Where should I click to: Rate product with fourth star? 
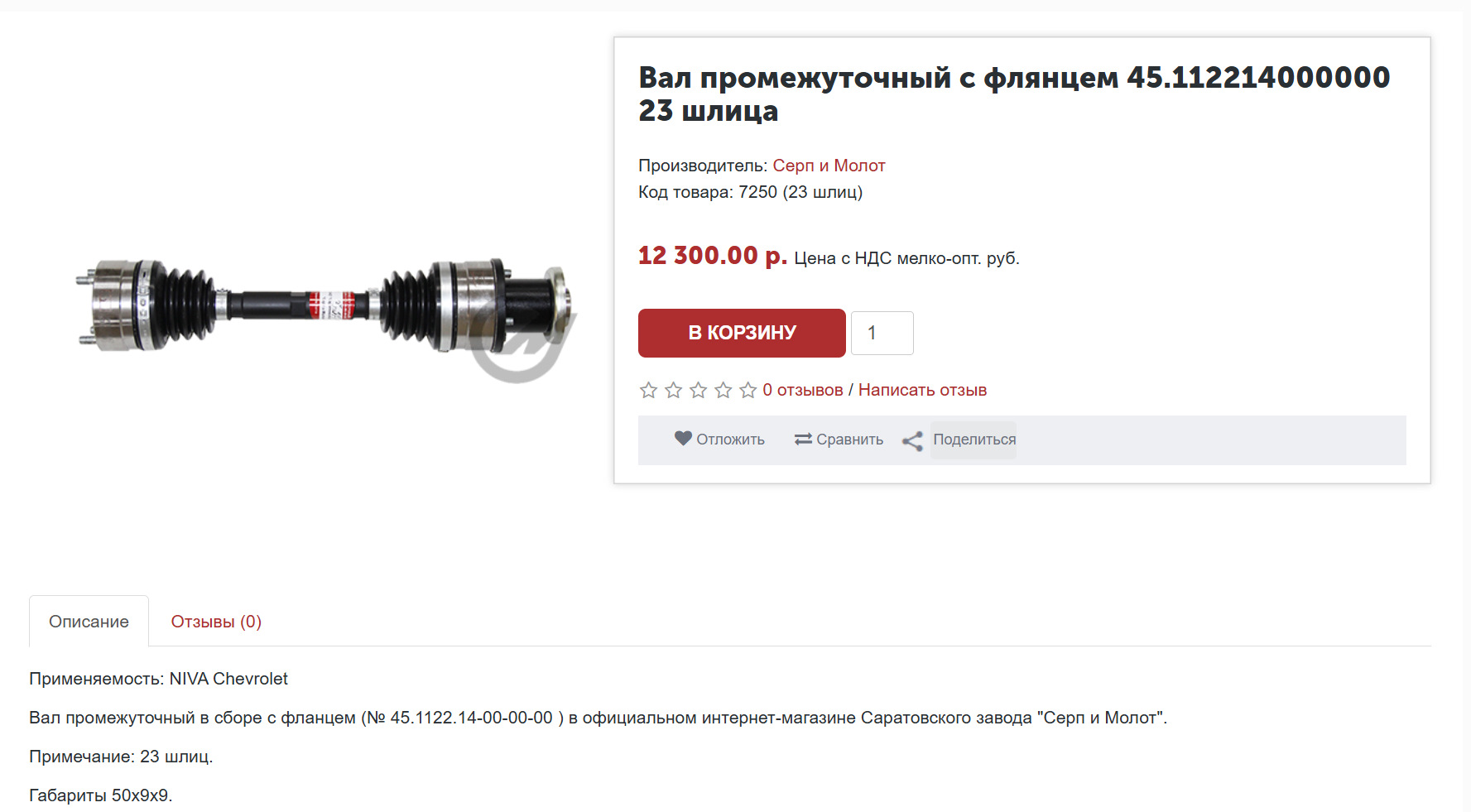pyautogui.click(x=723, y=390)
